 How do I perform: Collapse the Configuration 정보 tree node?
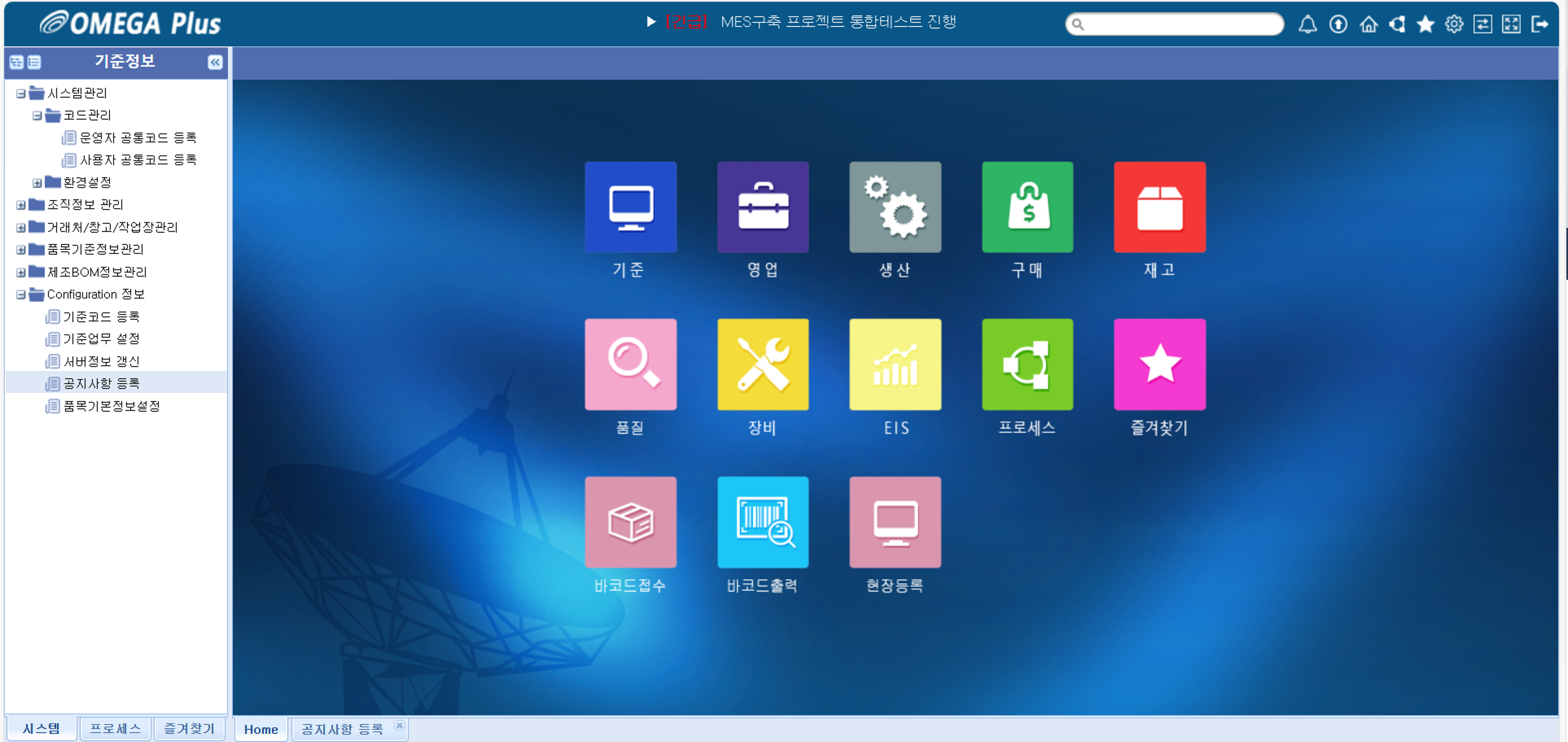[21, 294]
